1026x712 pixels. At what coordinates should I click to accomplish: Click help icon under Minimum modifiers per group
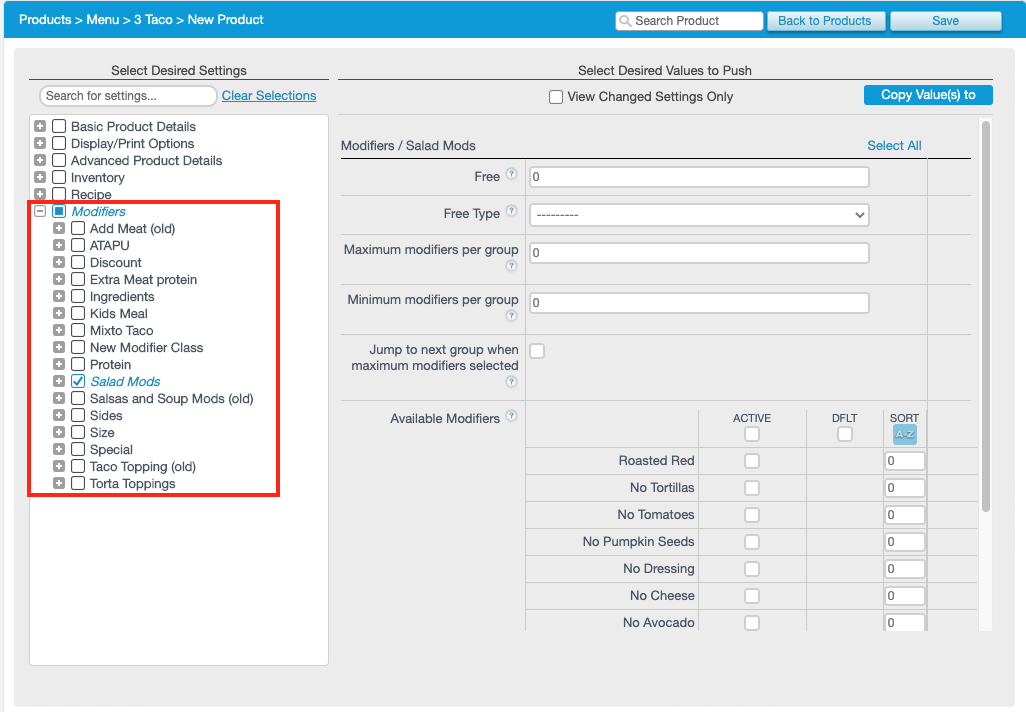click(x=512, y=316)
